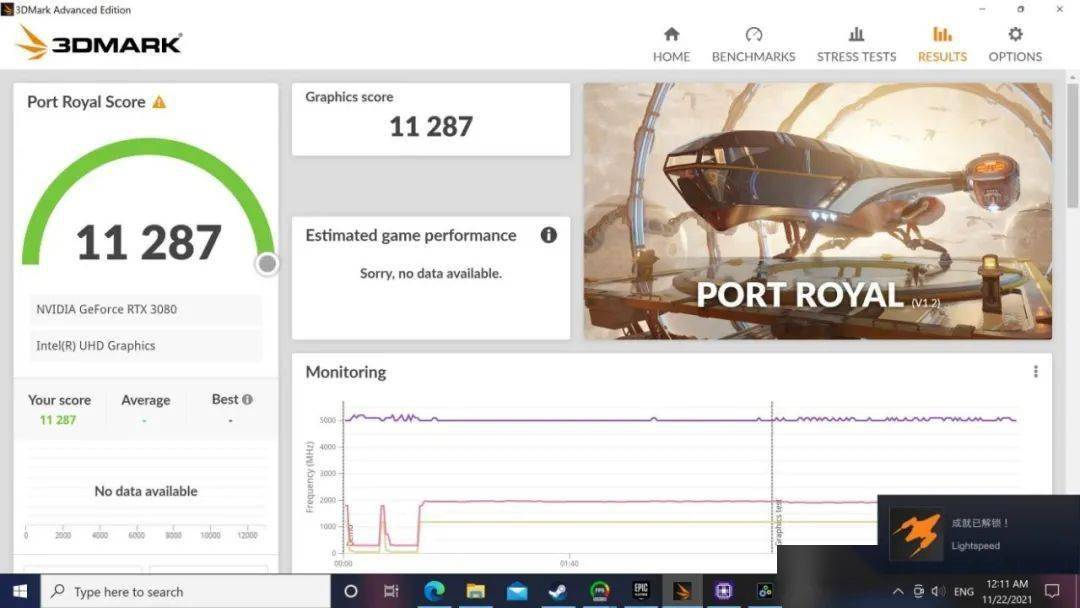Viewport: 1080px width, 608px height.
Task: Open the Windows Start menu
Action: pos(20,591)
